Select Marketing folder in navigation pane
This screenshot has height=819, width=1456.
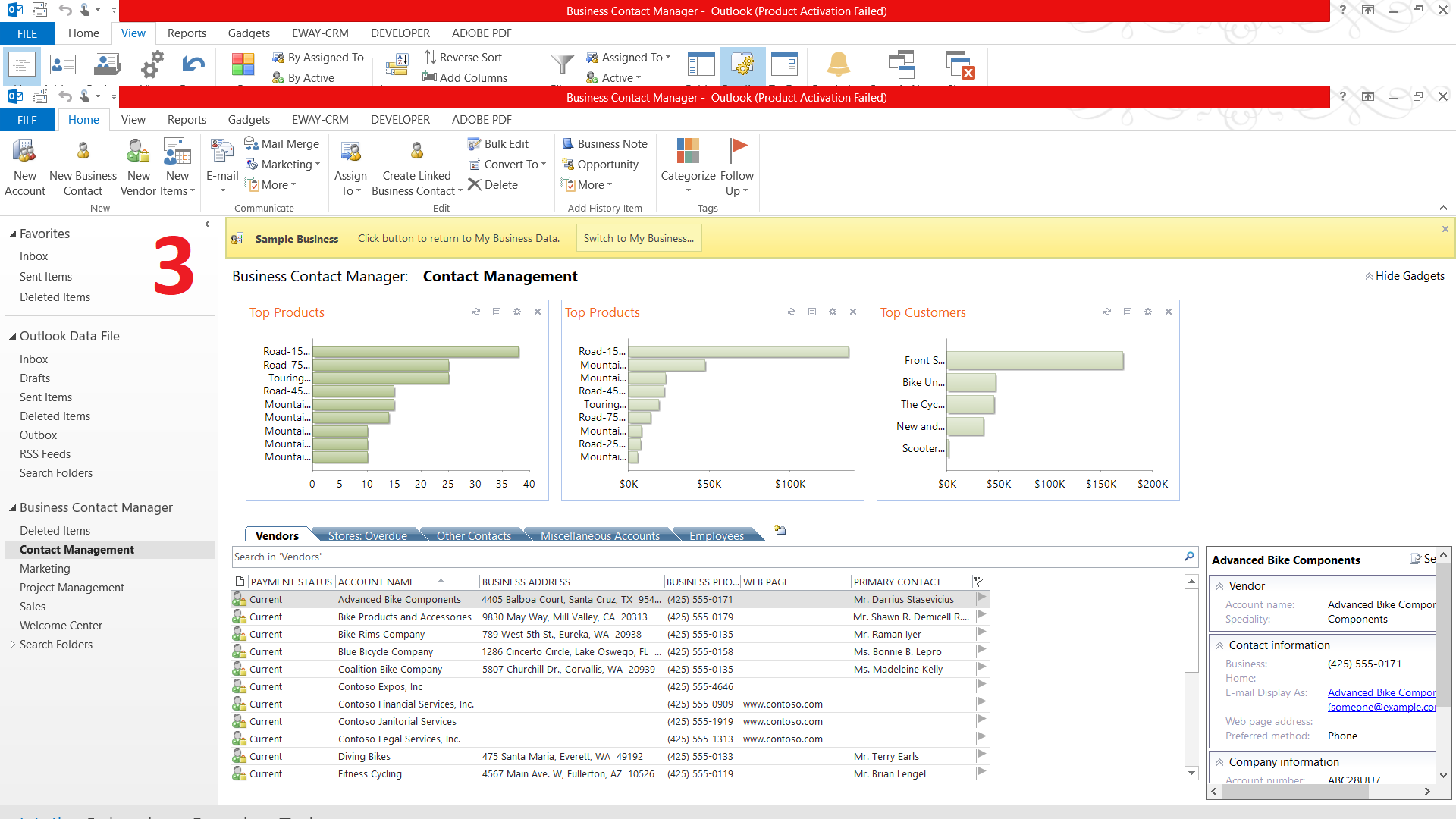point(45,568)
